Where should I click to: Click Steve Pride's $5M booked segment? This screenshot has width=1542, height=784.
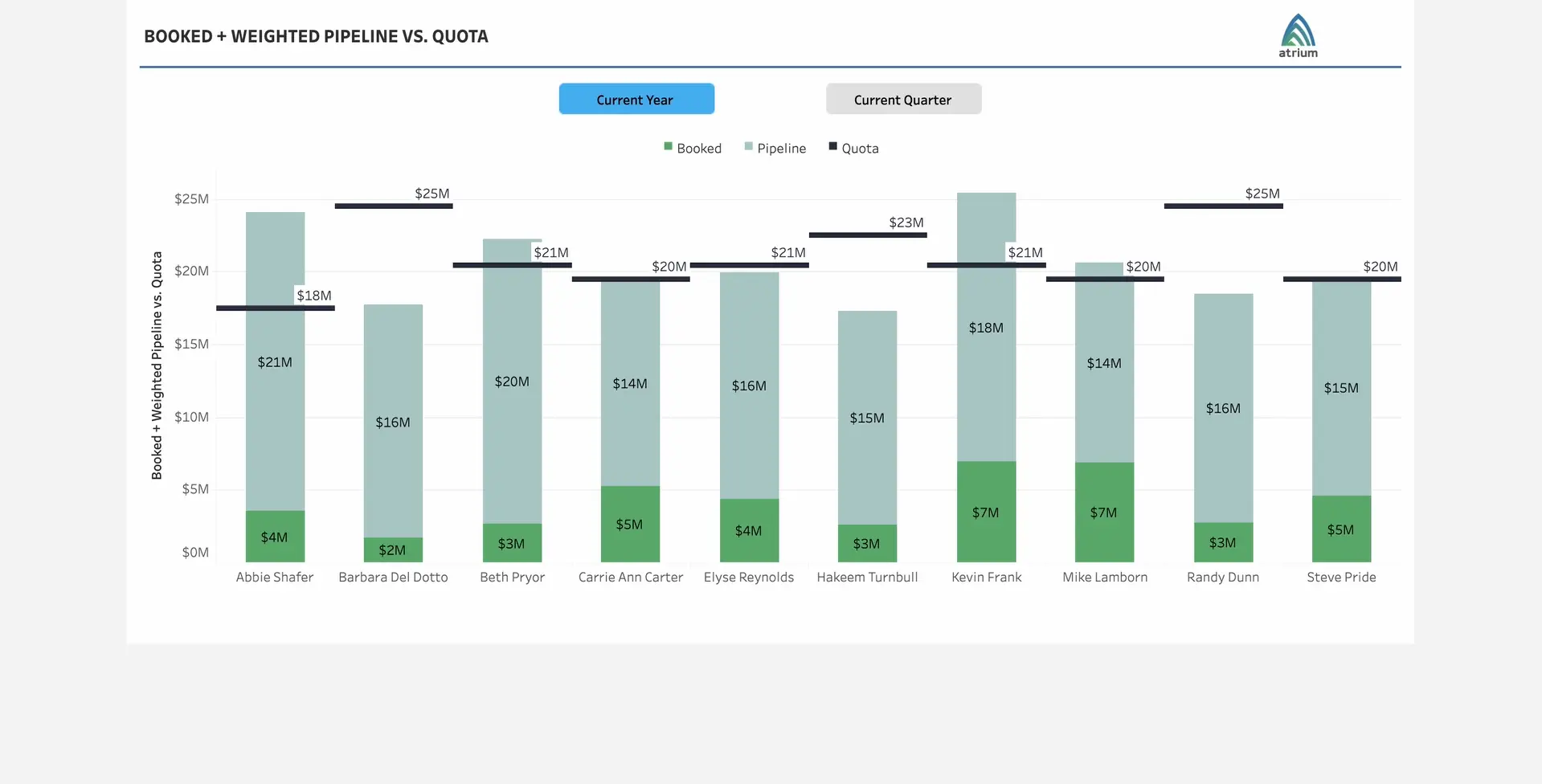tap(1341, 530)
